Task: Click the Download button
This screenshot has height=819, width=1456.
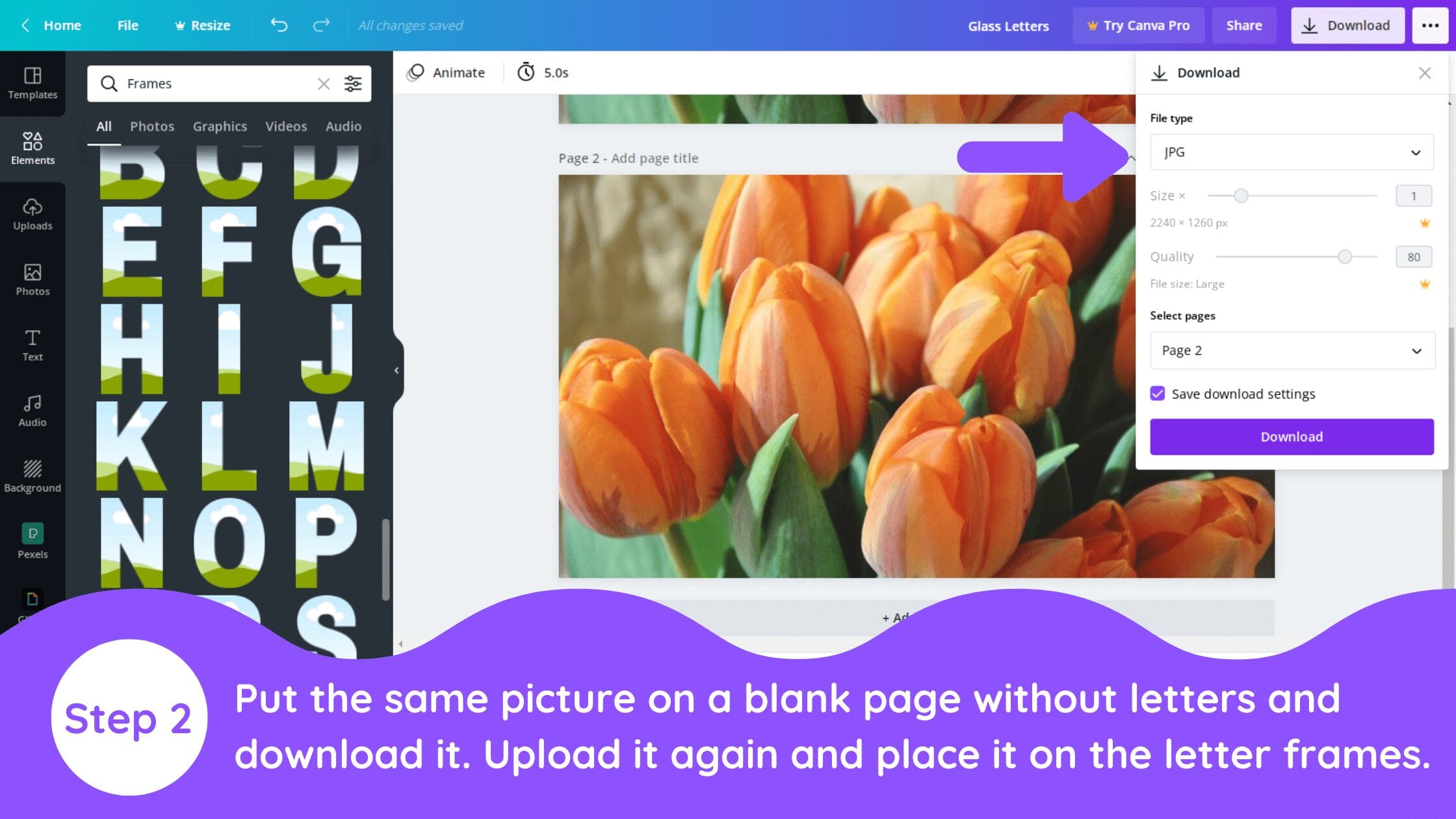Action: (x=1291, y=436)
